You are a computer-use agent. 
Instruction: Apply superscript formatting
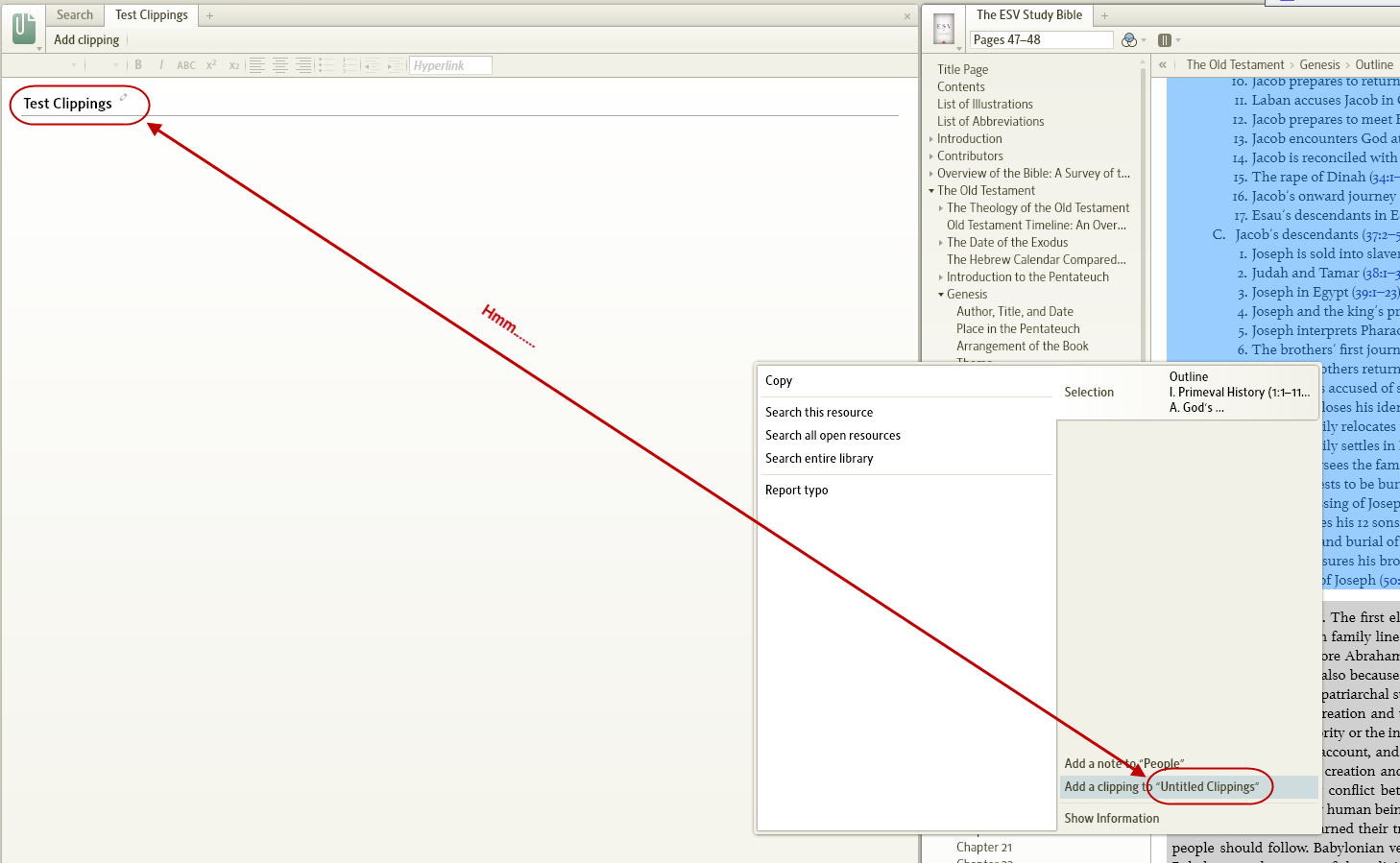pyautogui.click(x=211, y=65)
